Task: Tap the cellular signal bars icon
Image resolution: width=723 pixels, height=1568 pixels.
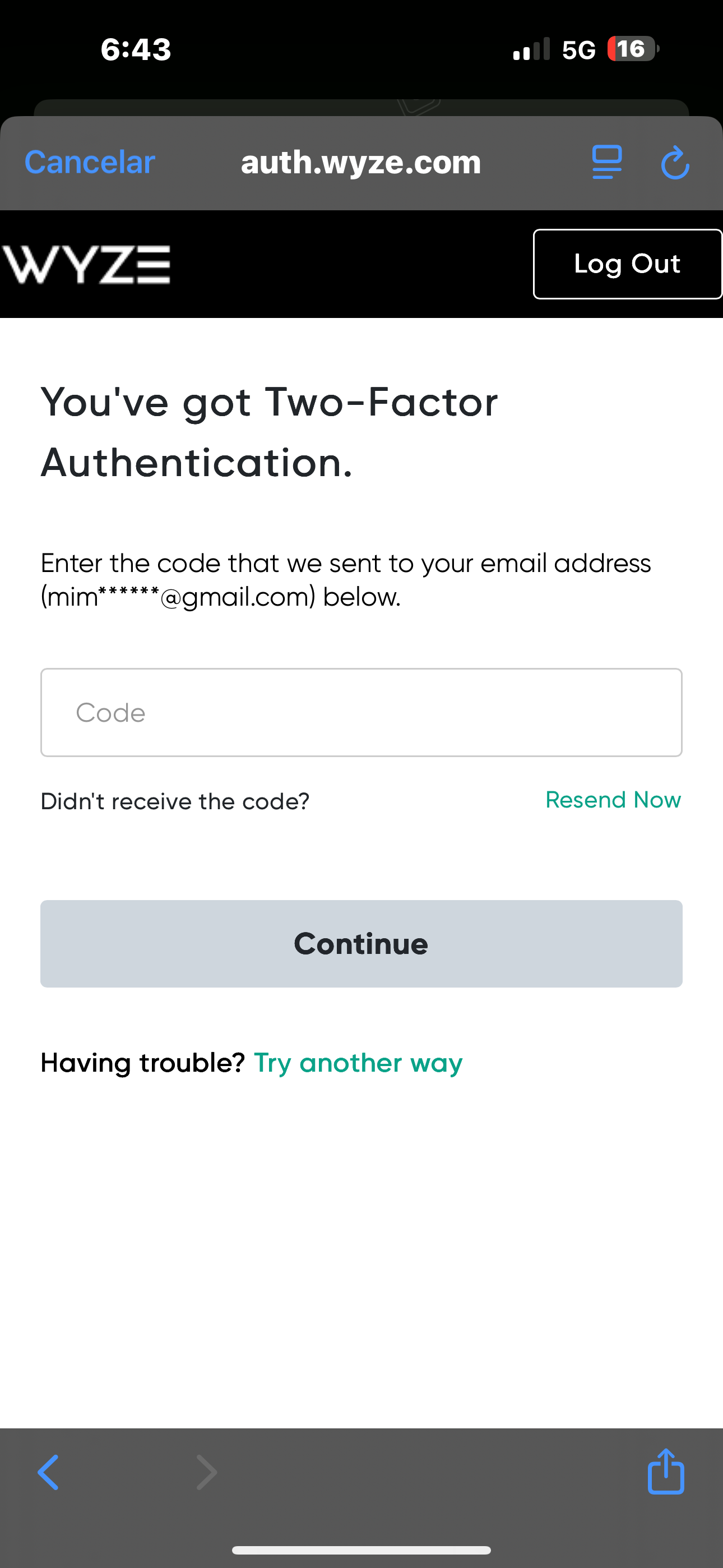Action: (531, 49)
